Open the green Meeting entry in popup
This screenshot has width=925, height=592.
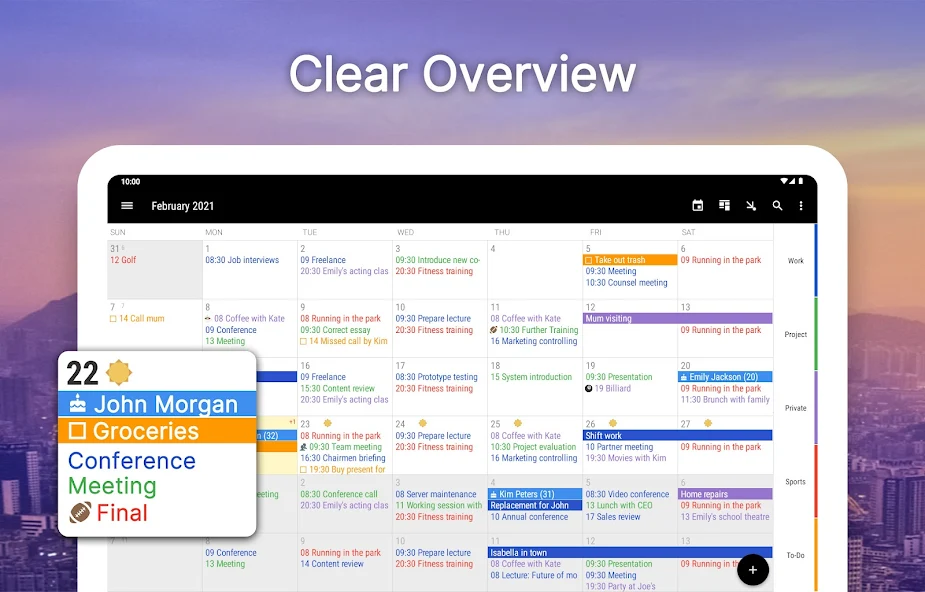112,486
